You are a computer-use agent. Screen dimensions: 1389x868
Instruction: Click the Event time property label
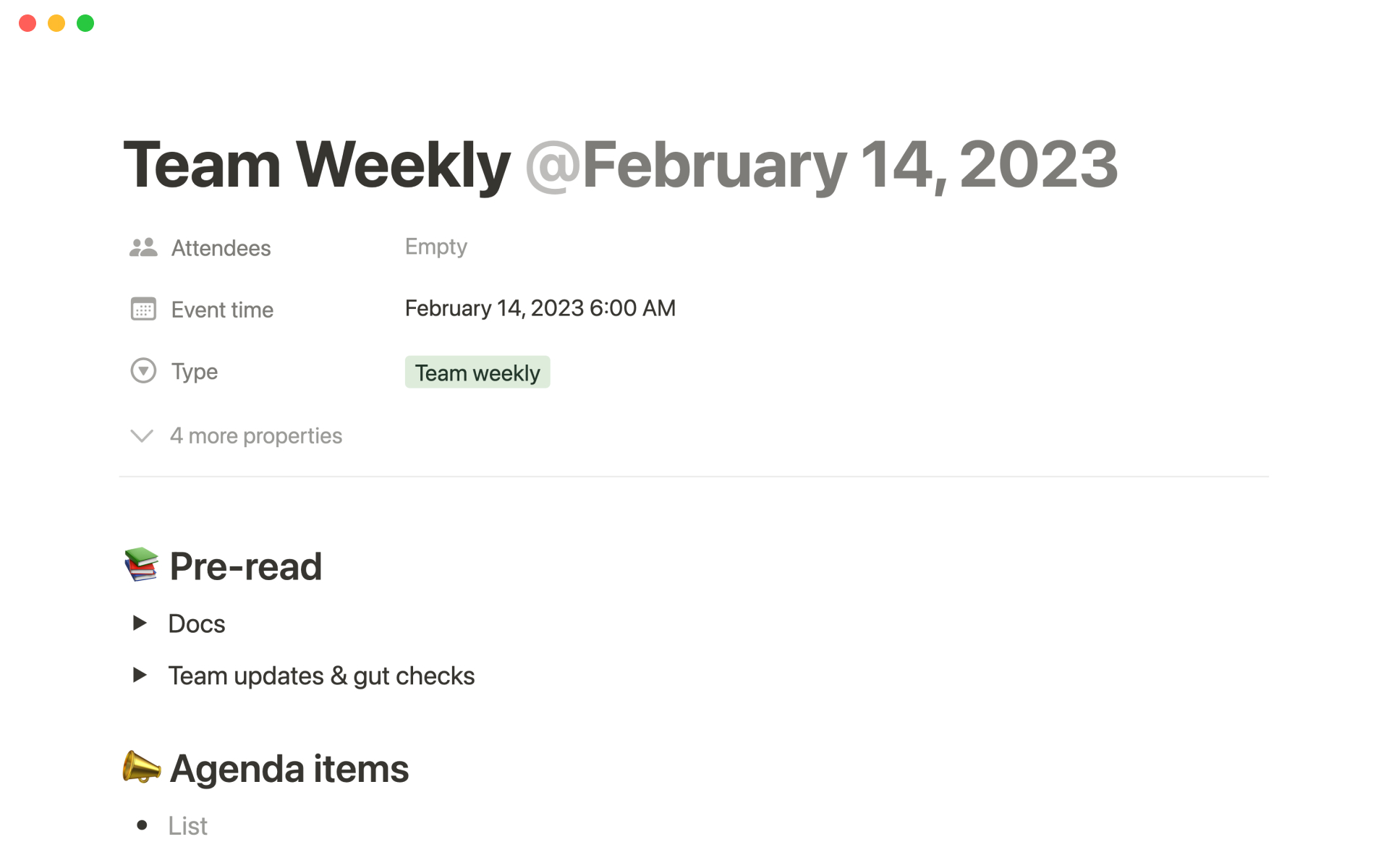coord(222,310)
